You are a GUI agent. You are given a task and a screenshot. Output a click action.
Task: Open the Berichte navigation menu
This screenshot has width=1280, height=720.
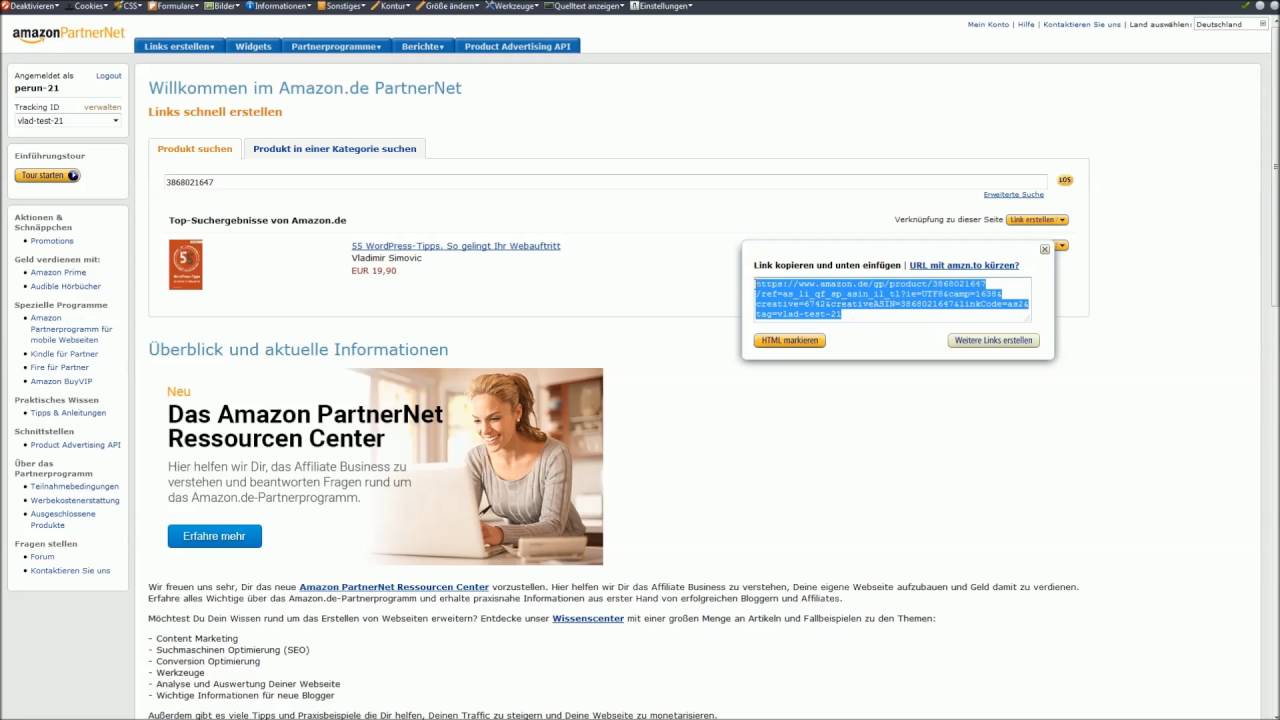pos(423,46)
